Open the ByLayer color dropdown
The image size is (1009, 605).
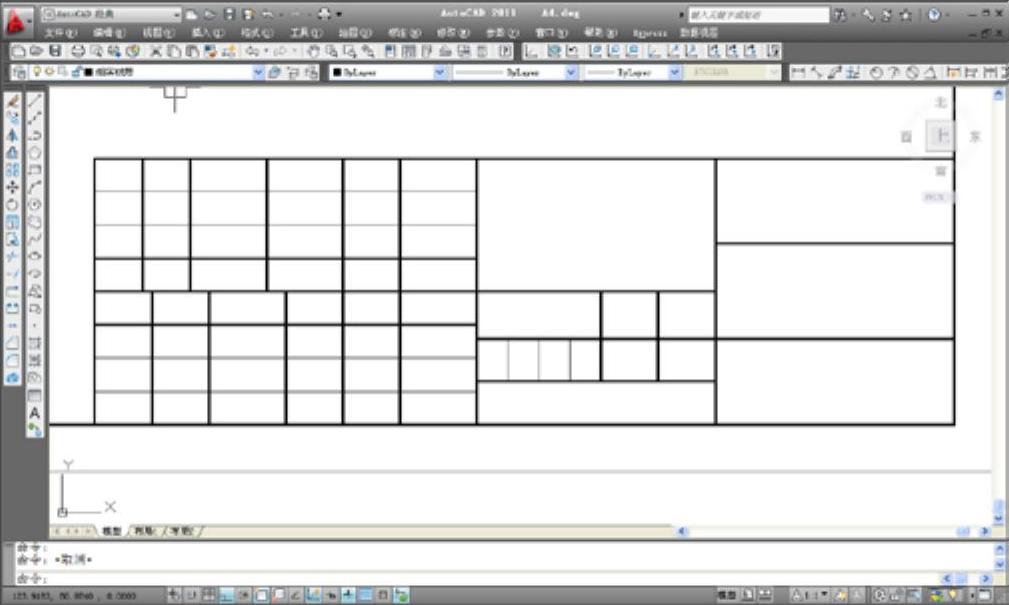[440, 73]
